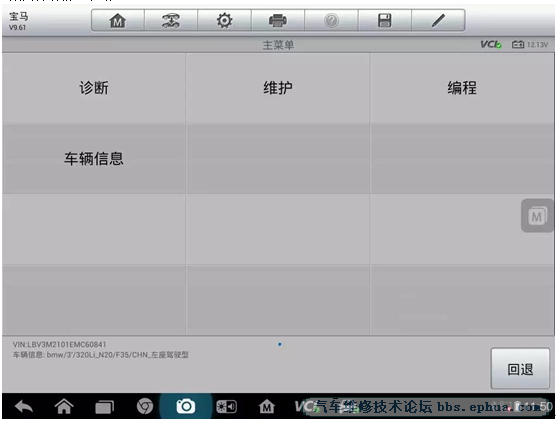
Task: Check the VCI connection status icon
Action: point(491,45)
